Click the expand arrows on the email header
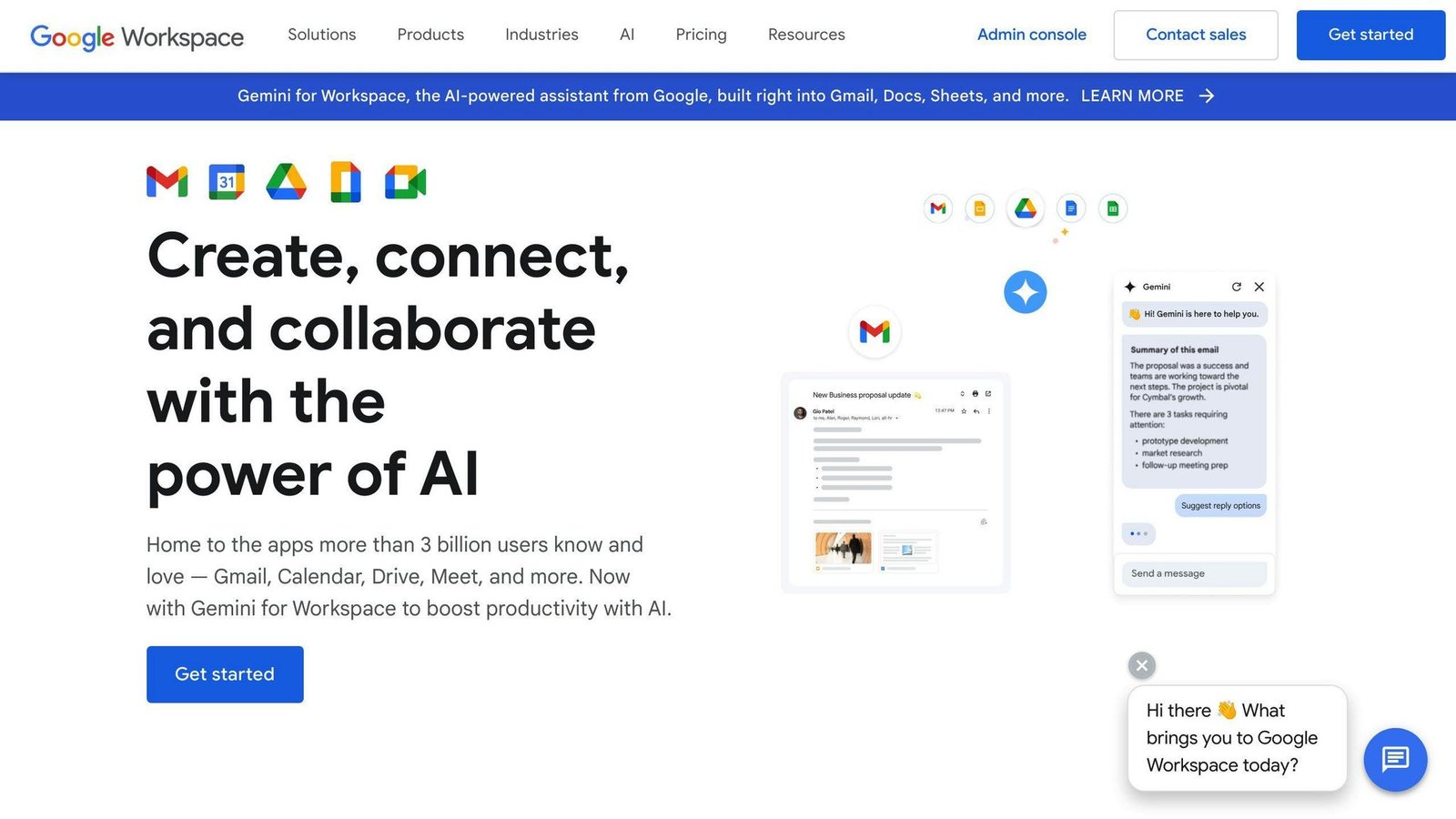Viewport: 1456px width, 819px height. (963, 394)
